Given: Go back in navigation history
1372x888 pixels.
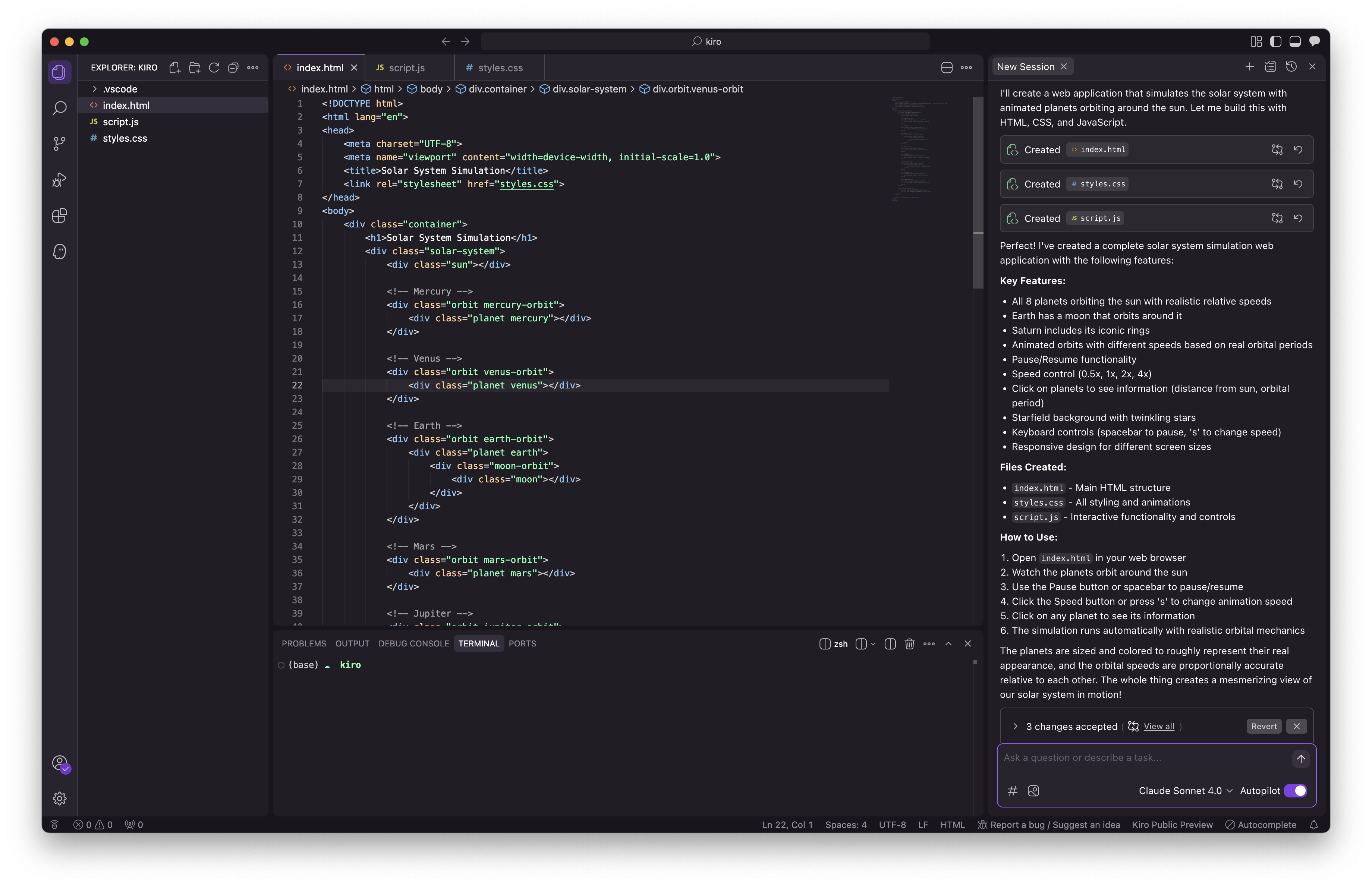Looking at the screenshot, I should (446, 41).
